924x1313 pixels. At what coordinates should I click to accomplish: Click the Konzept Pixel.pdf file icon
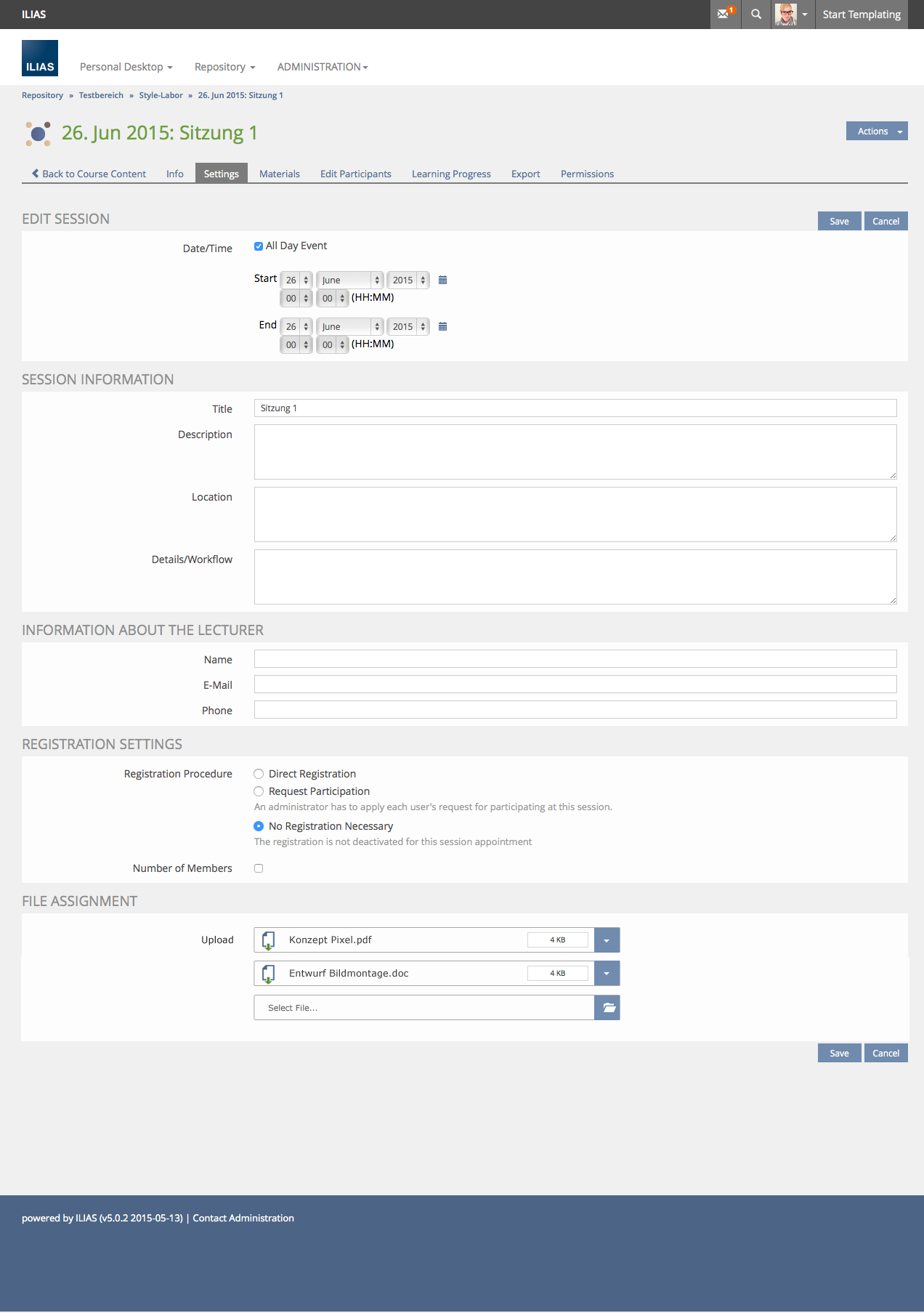269,940
